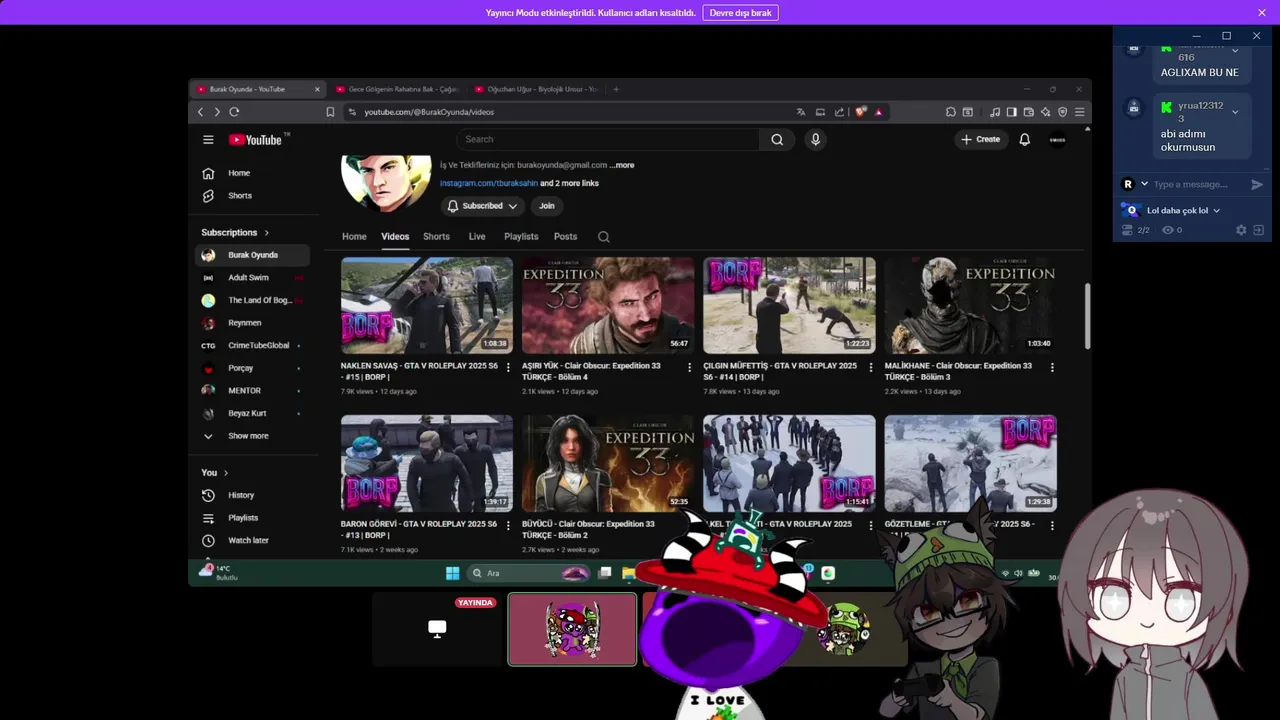Send chat message arrow icon
The height and width of the screenshot is (720, 1280).
pyautogui.click(x=1257, y=184)
